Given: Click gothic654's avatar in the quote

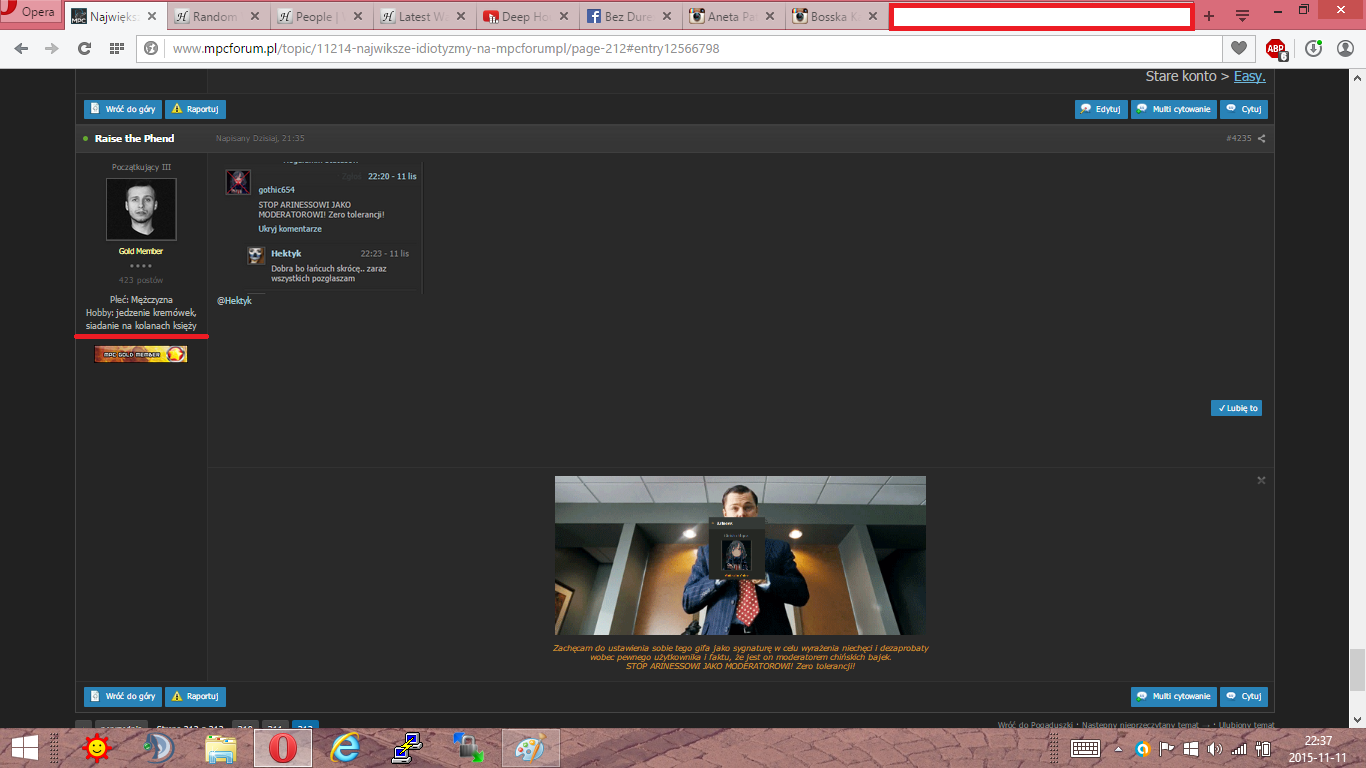Looking at the screenshot, I should tap(238, 182).
